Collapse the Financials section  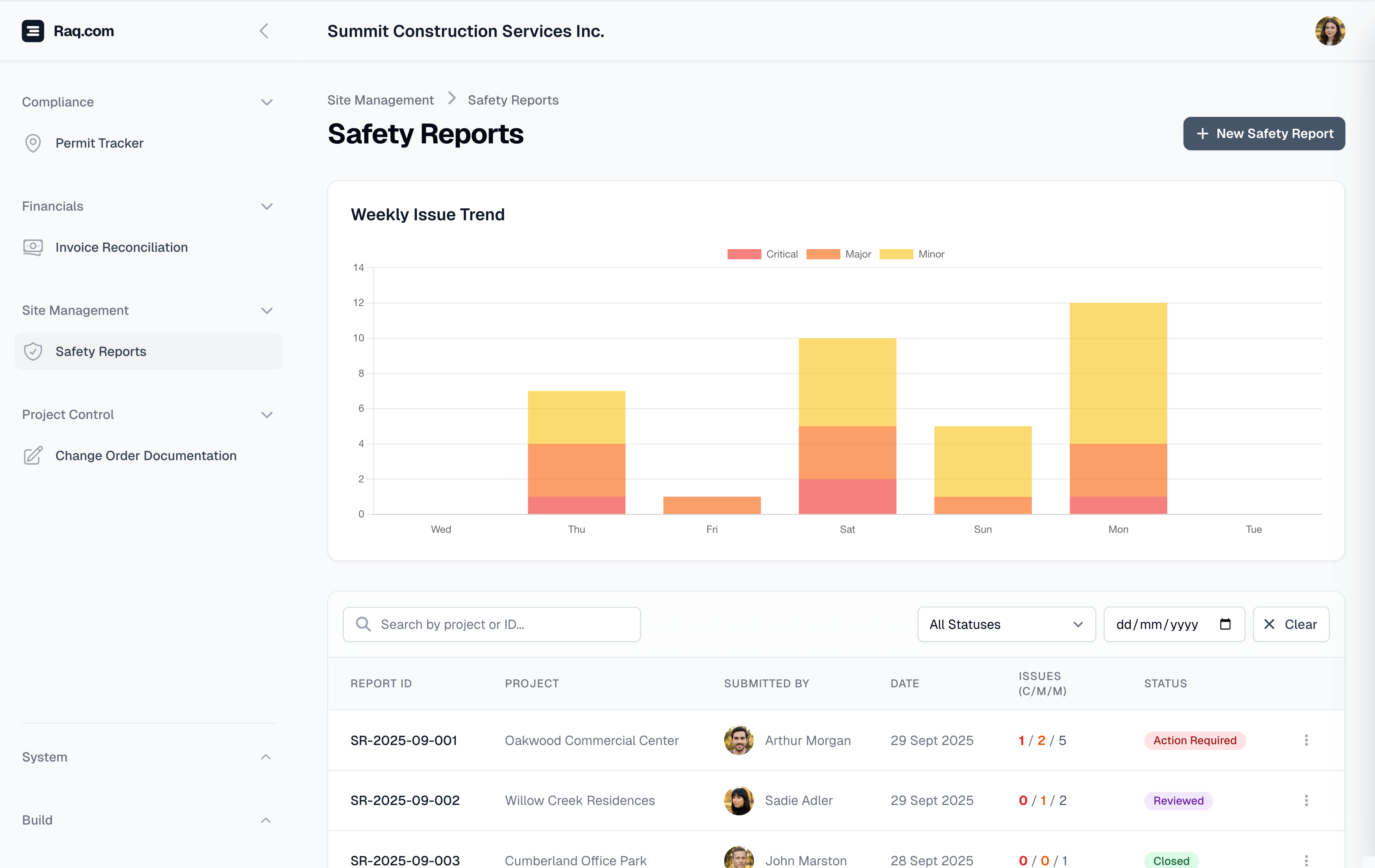pos(267,206)
